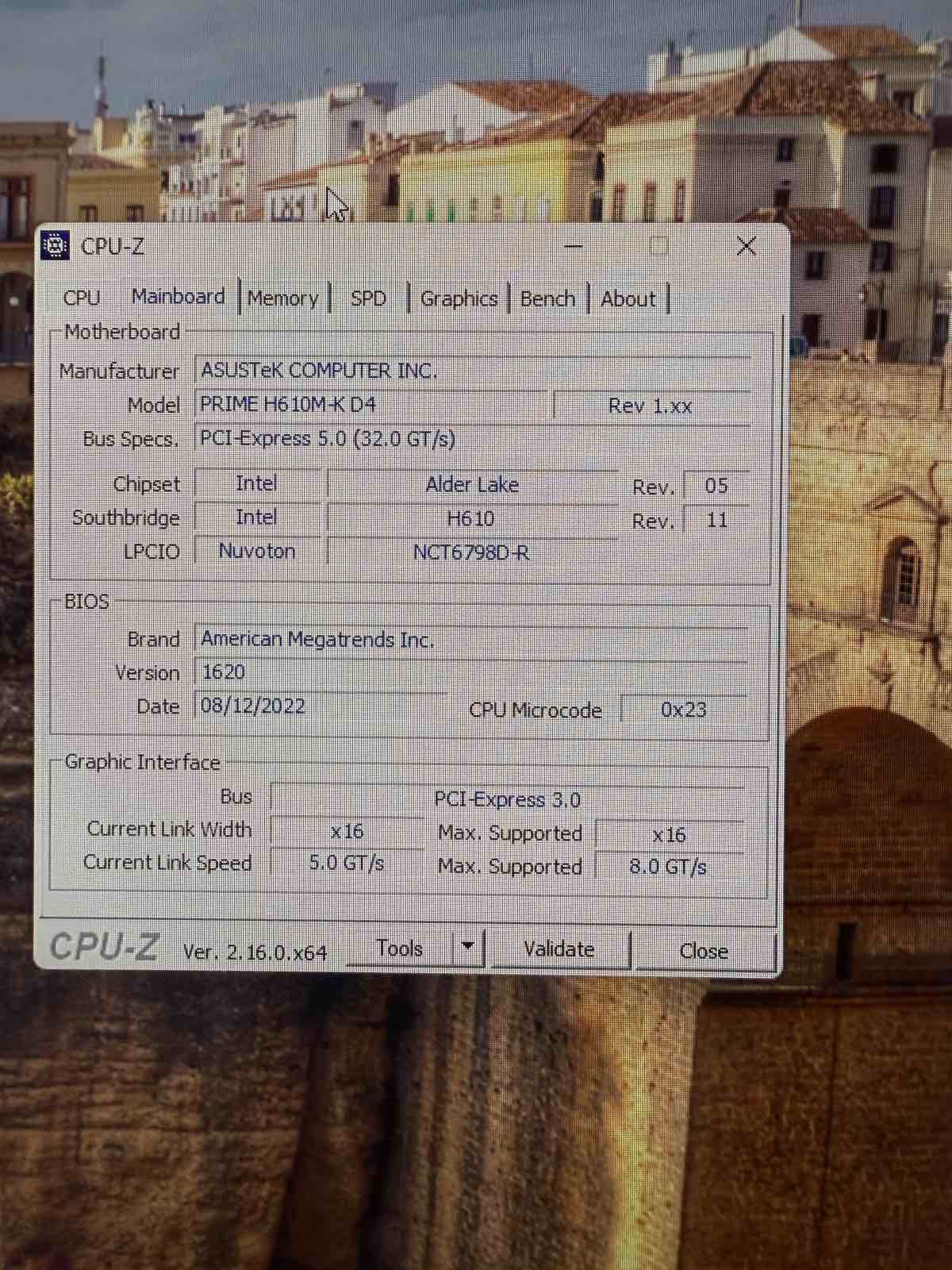The width and height of the screenshot is (952, 1270).
Task: Show the About tab
Action: (x=628, y=299)
